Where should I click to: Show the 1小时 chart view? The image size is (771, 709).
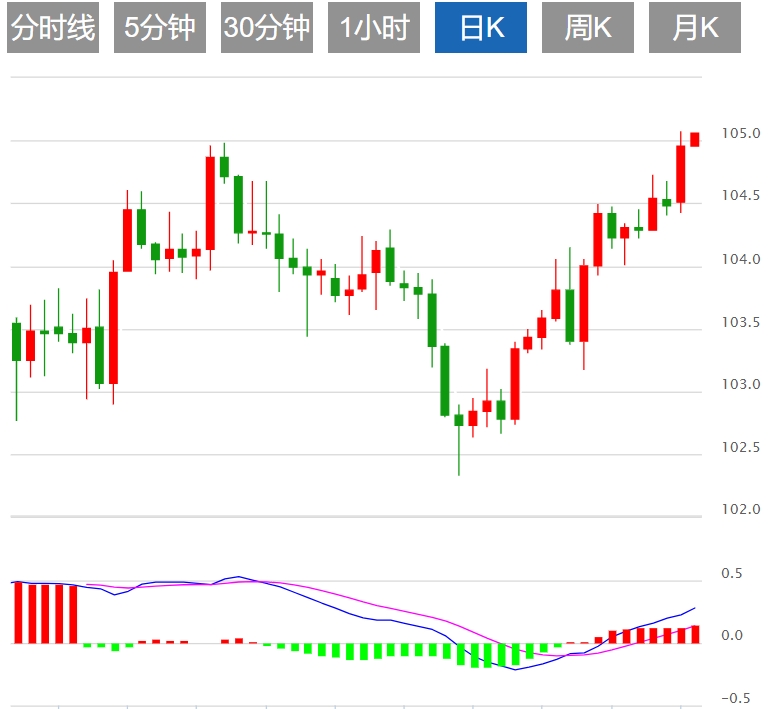point(375,28)
